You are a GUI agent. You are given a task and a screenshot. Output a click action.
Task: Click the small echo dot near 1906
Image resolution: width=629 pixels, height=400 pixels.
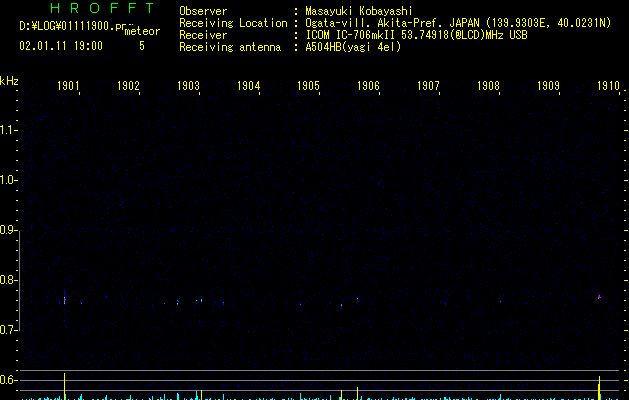pyautogui.click(x=357, y=298)
